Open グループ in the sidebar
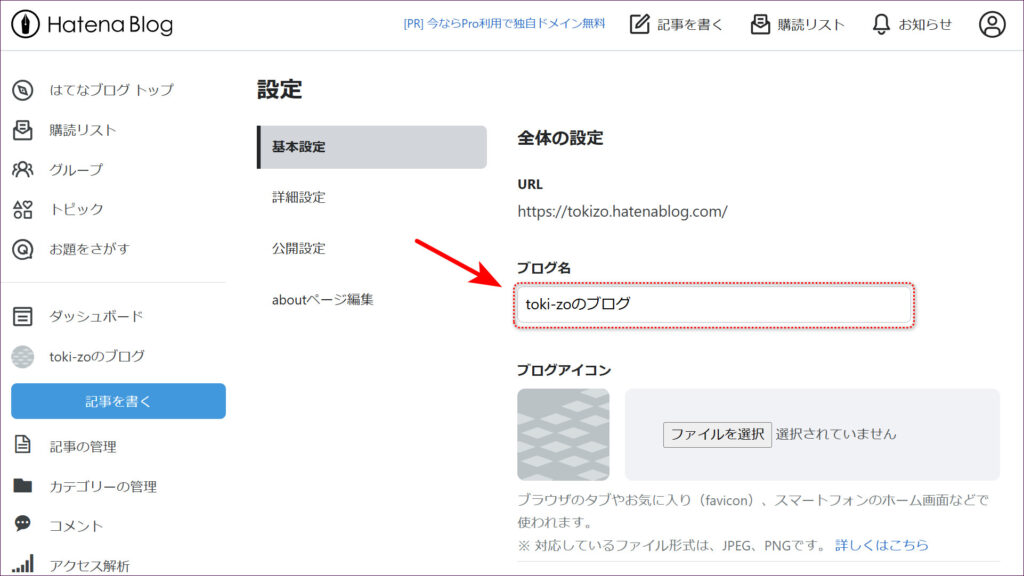Viewport: 1024px width, 576px height. pos(76,170)
